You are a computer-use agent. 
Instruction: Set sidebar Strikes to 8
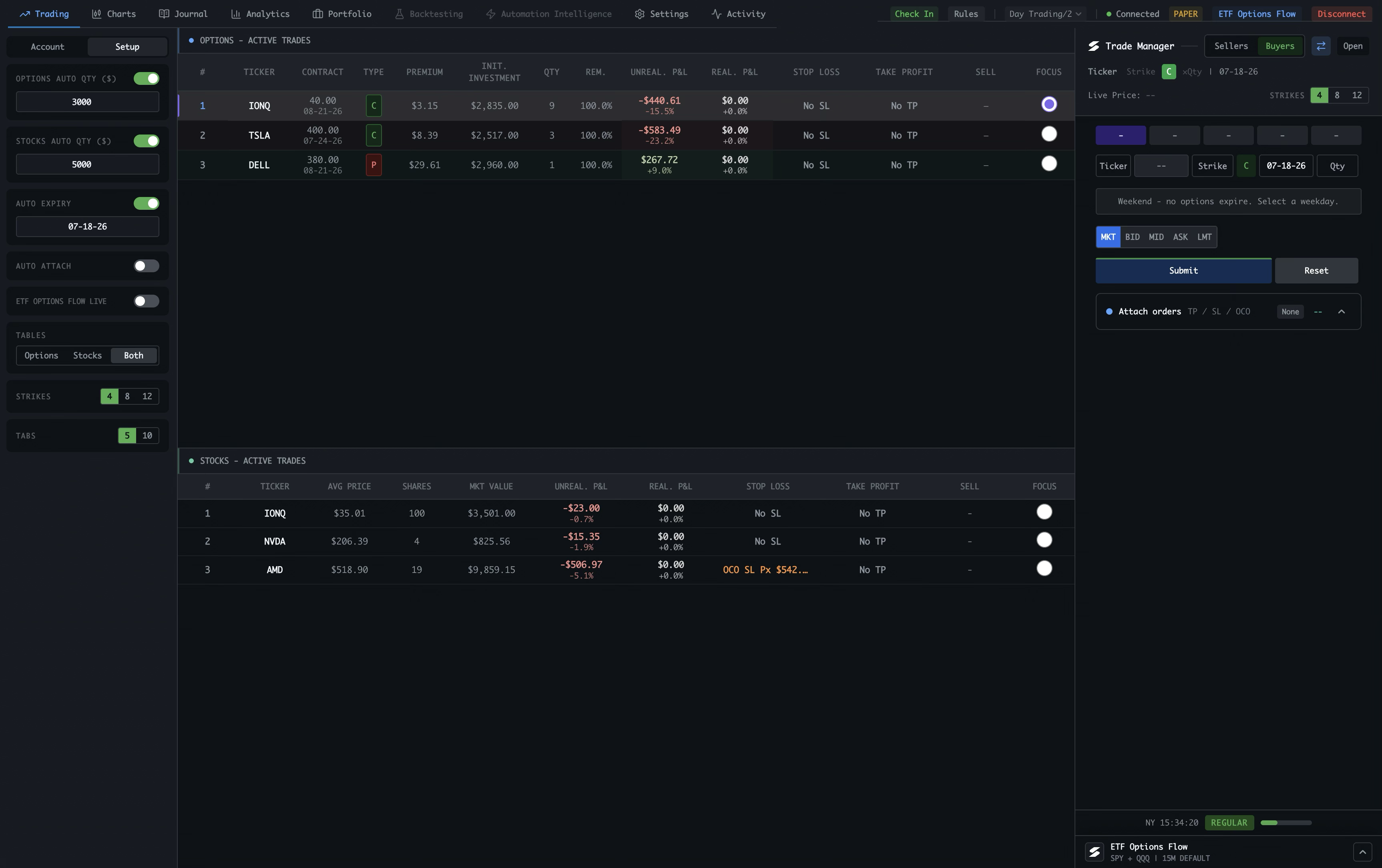click(127, 396)
